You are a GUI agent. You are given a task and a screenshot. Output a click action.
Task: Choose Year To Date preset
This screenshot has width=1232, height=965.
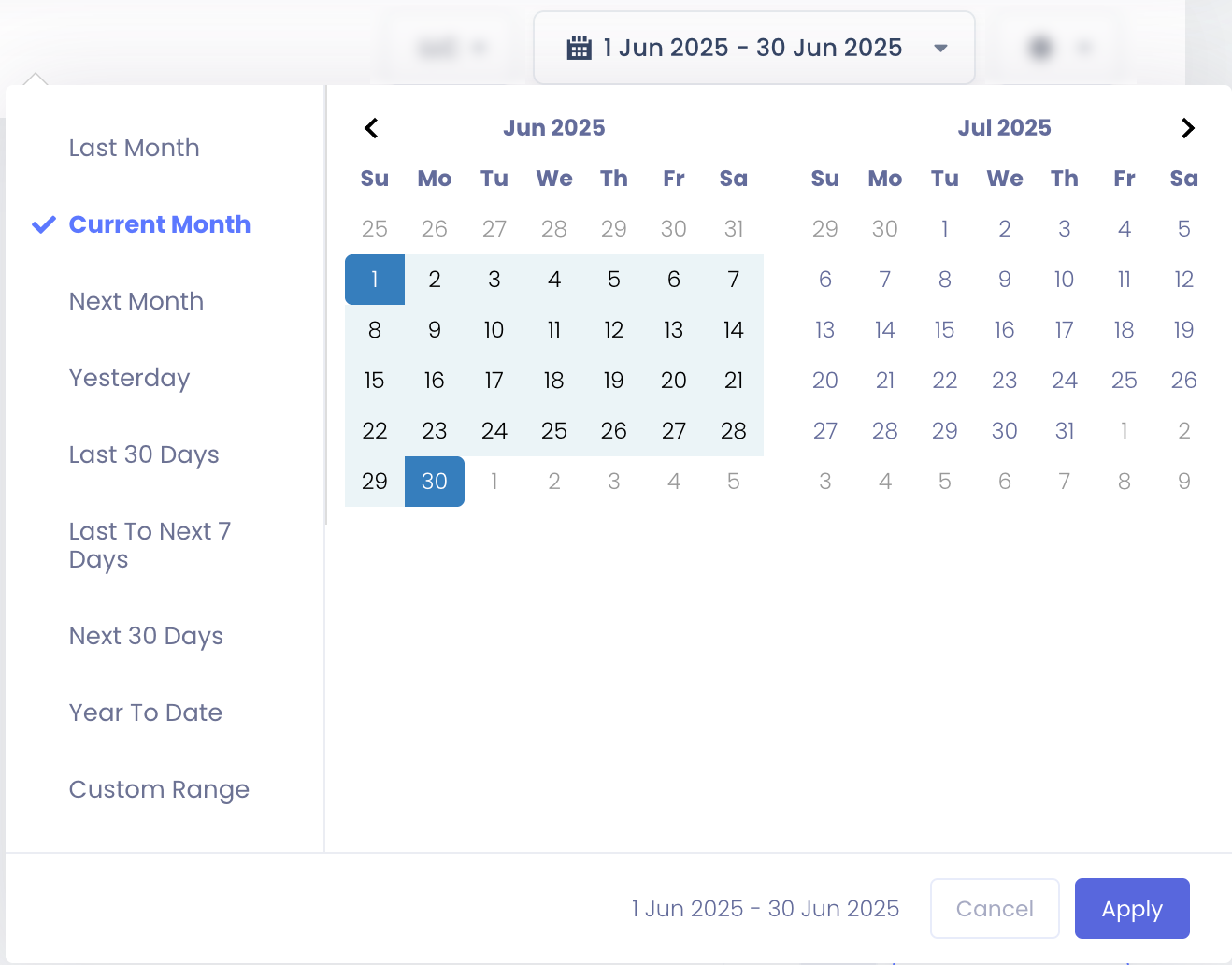coord(145,713)
